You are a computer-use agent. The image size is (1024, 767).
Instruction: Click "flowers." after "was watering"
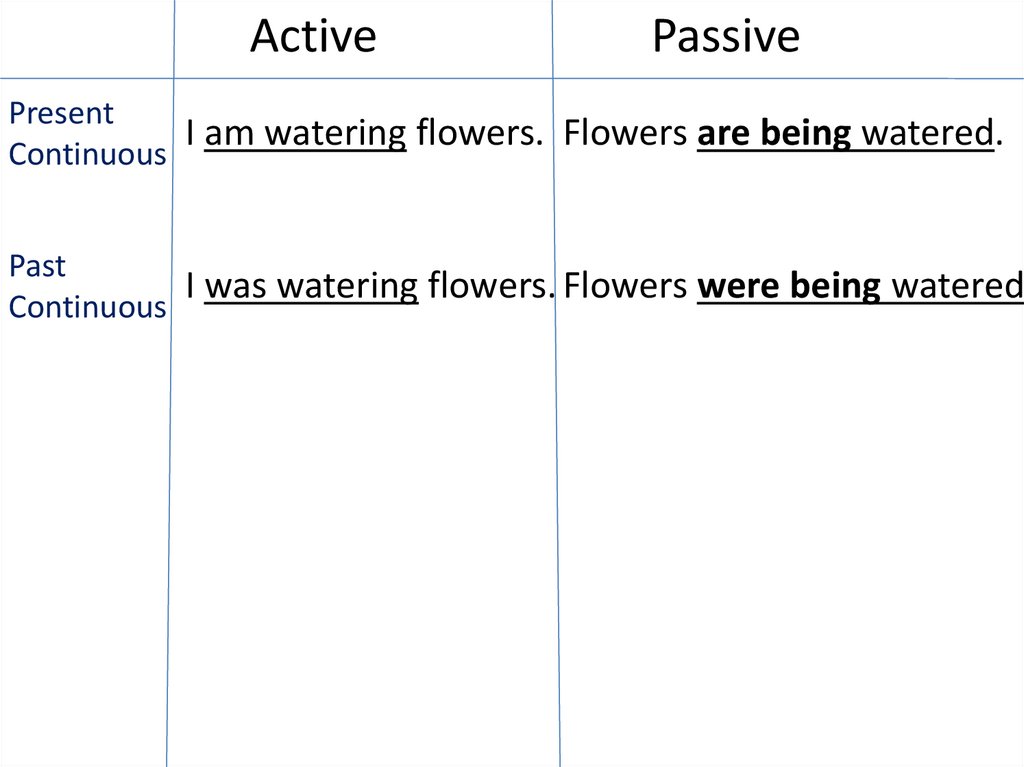[490, 286]
